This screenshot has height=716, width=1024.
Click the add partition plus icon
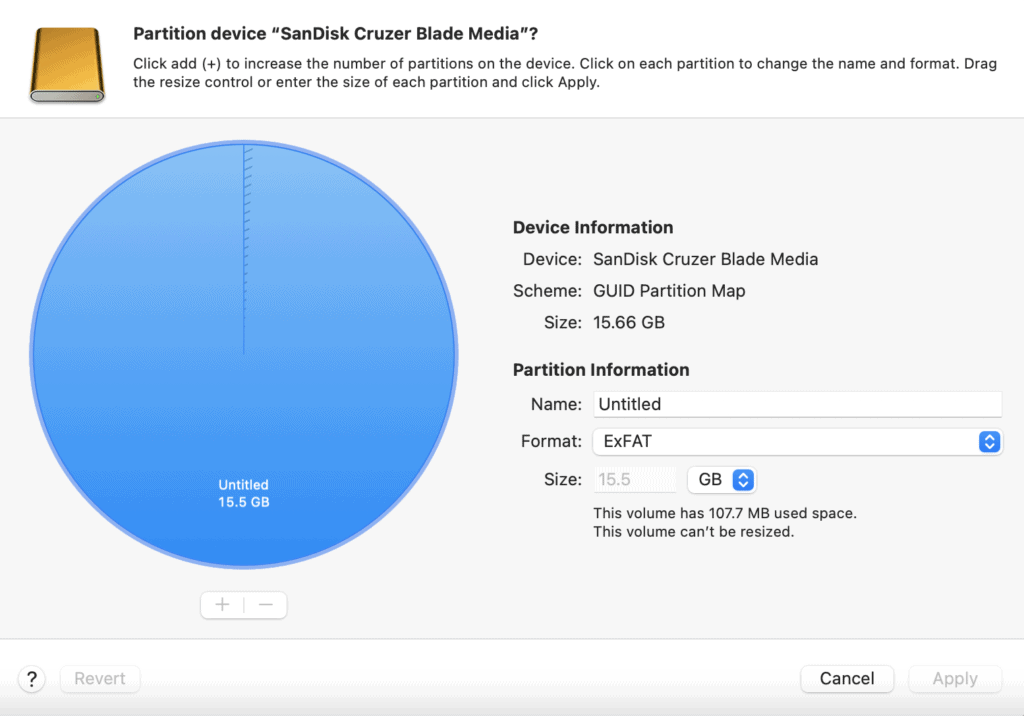pyautogui.click(x=221, y=604)
